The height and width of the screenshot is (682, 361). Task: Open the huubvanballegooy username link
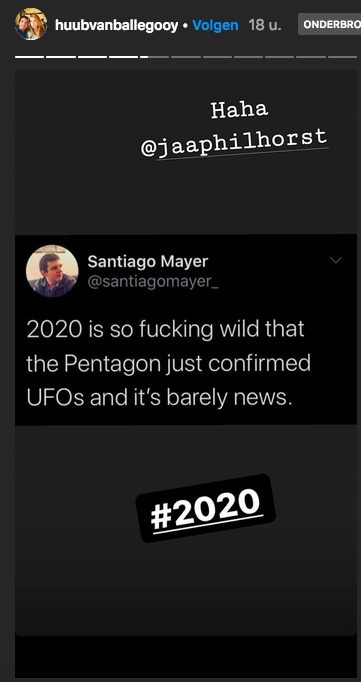117,25
